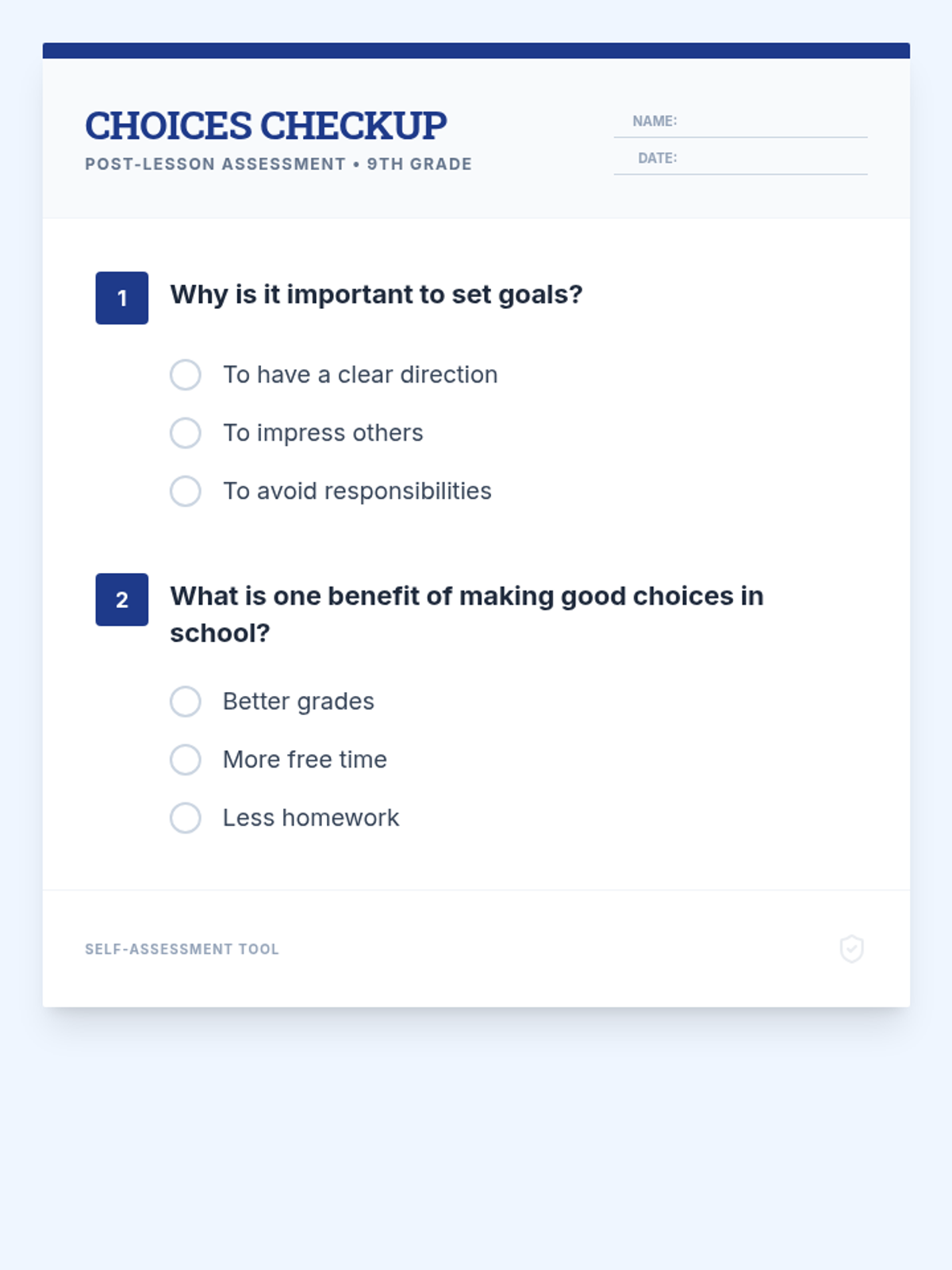
Task: Click the "To have a clear direction" label text
Action: [x=360, y=375]
